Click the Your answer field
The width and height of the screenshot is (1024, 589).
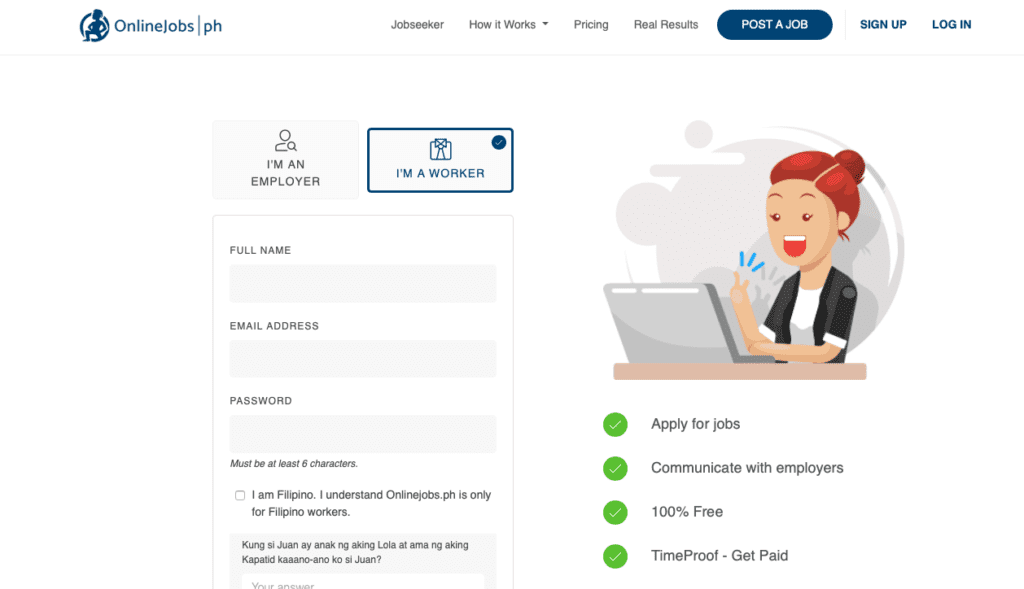(x=363, y=582)
